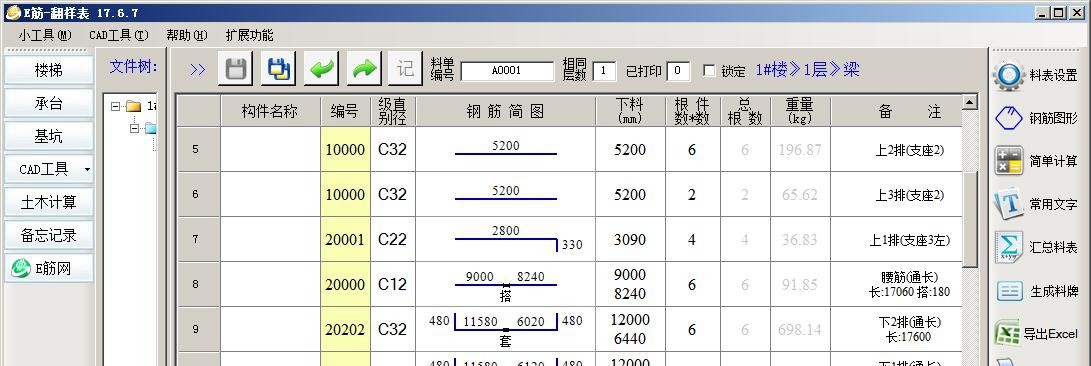Click the green redo arrow
This screenshot has width=1091, height=366.
coord(364,69)
